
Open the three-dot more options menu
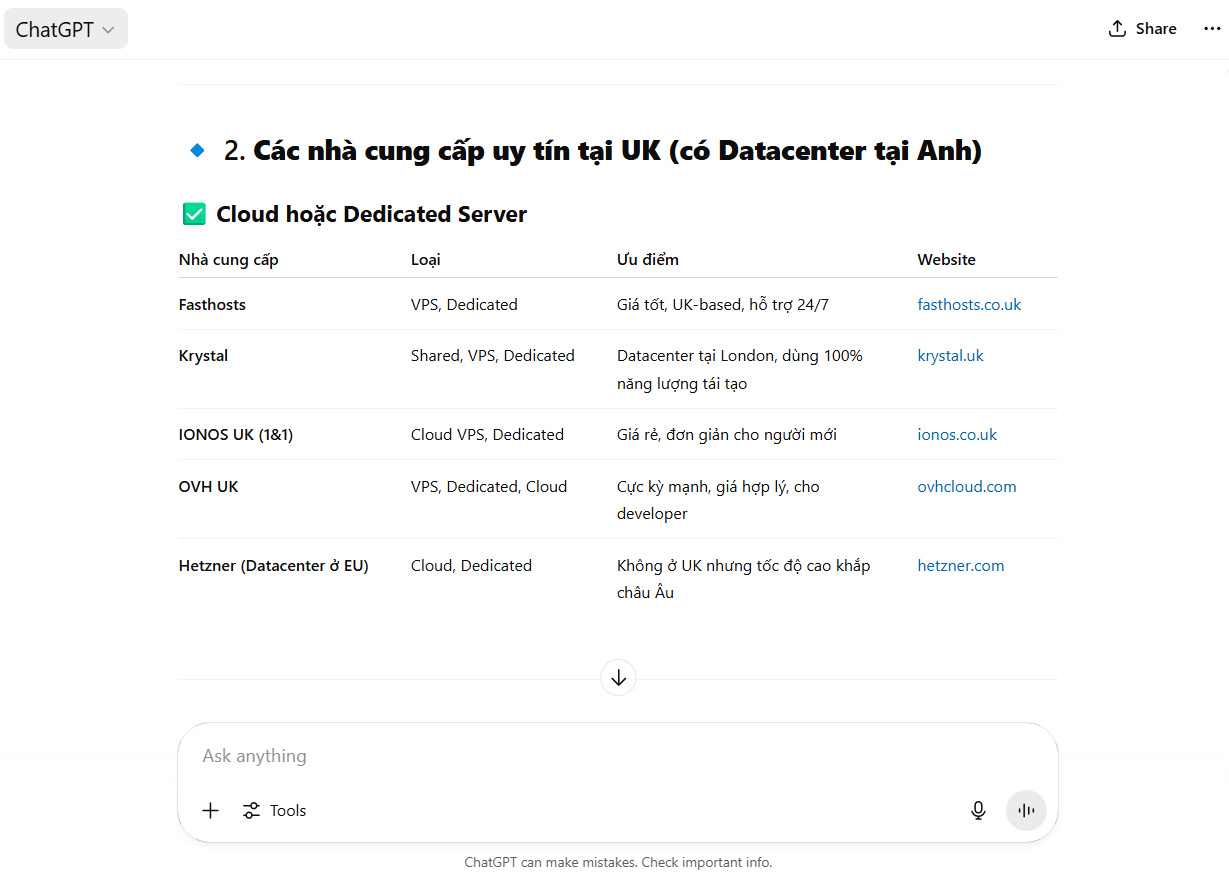coord(1212,29)
